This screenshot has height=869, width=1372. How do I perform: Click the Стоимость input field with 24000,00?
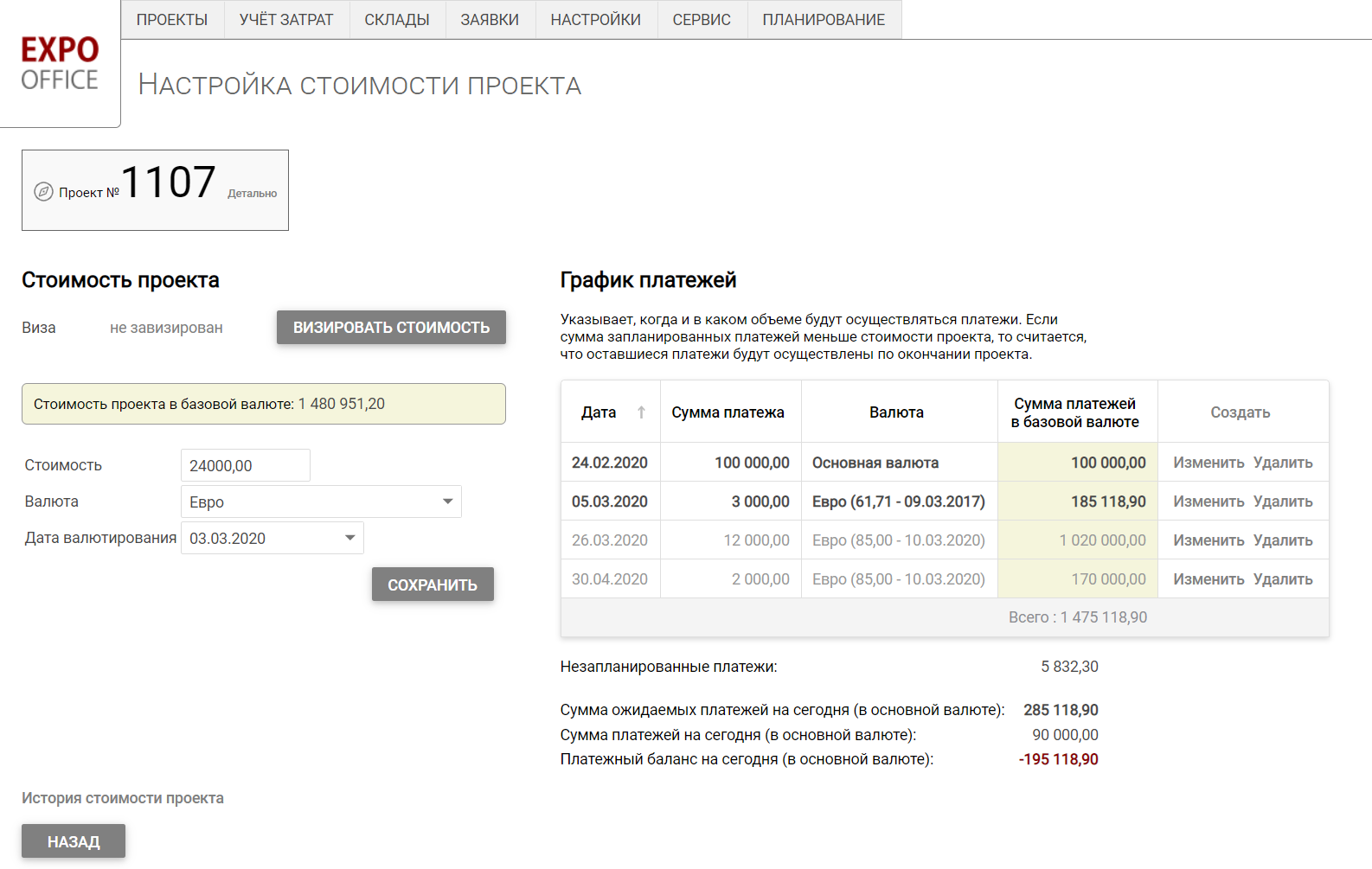pyautogui.click(x=245, y=466)
